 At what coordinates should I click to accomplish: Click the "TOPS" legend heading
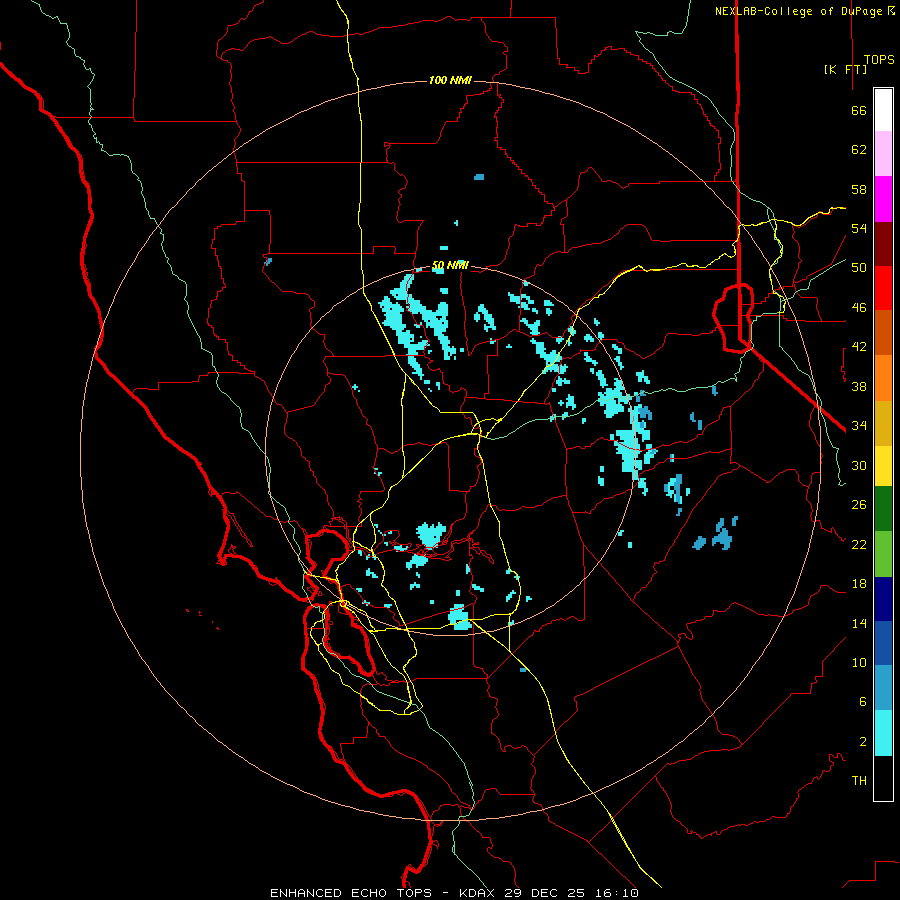[x=879, y=60]
